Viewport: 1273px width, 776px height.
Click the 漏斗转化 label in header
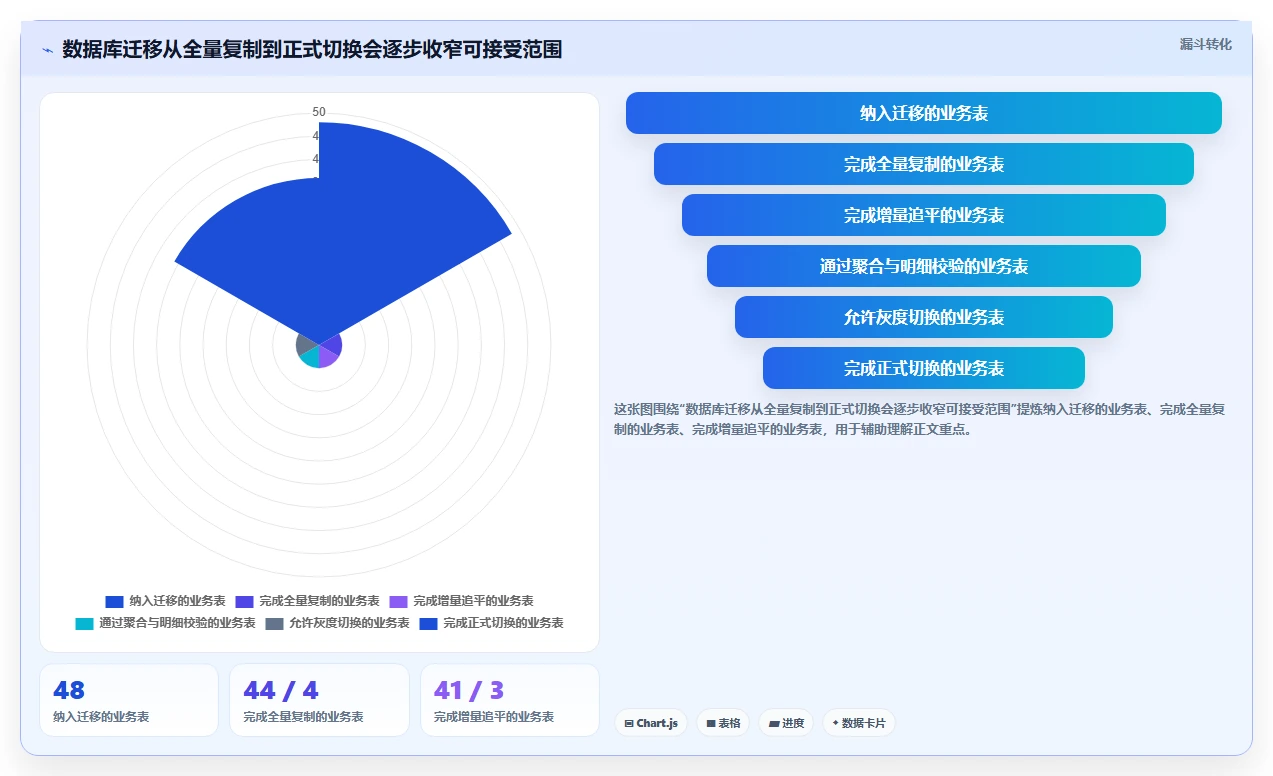(1205, 45)
